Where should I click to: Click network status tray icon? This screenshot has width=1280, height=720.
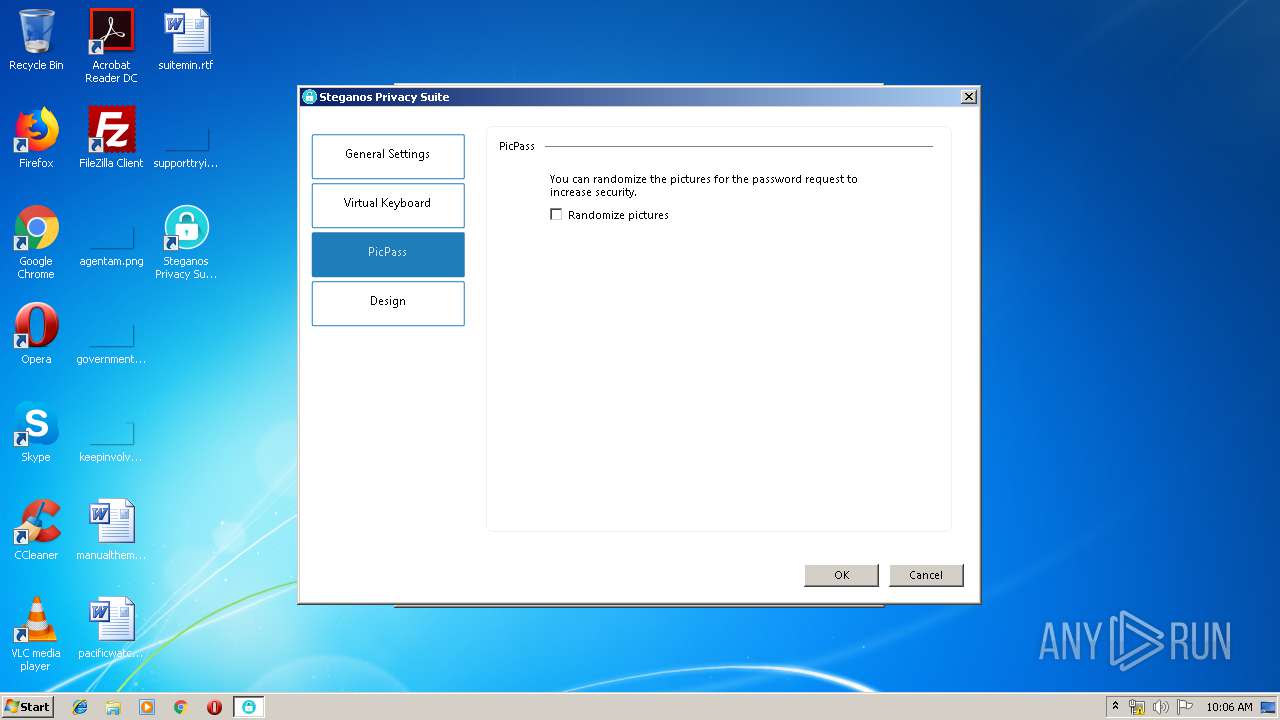pos(1137,707)
